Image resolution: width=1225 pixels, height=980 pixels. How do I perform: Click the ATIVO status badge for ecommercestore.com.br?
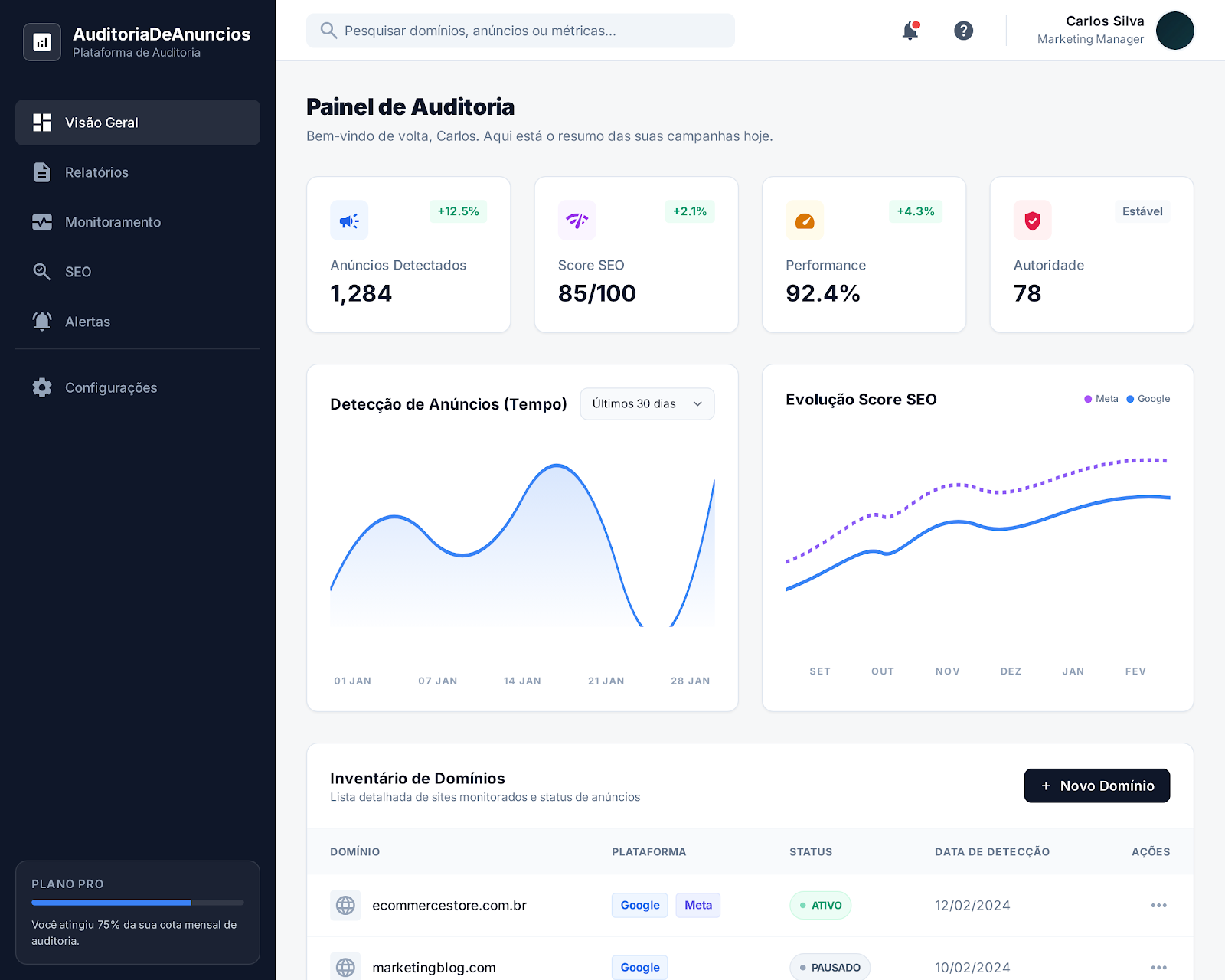(820, 905)
